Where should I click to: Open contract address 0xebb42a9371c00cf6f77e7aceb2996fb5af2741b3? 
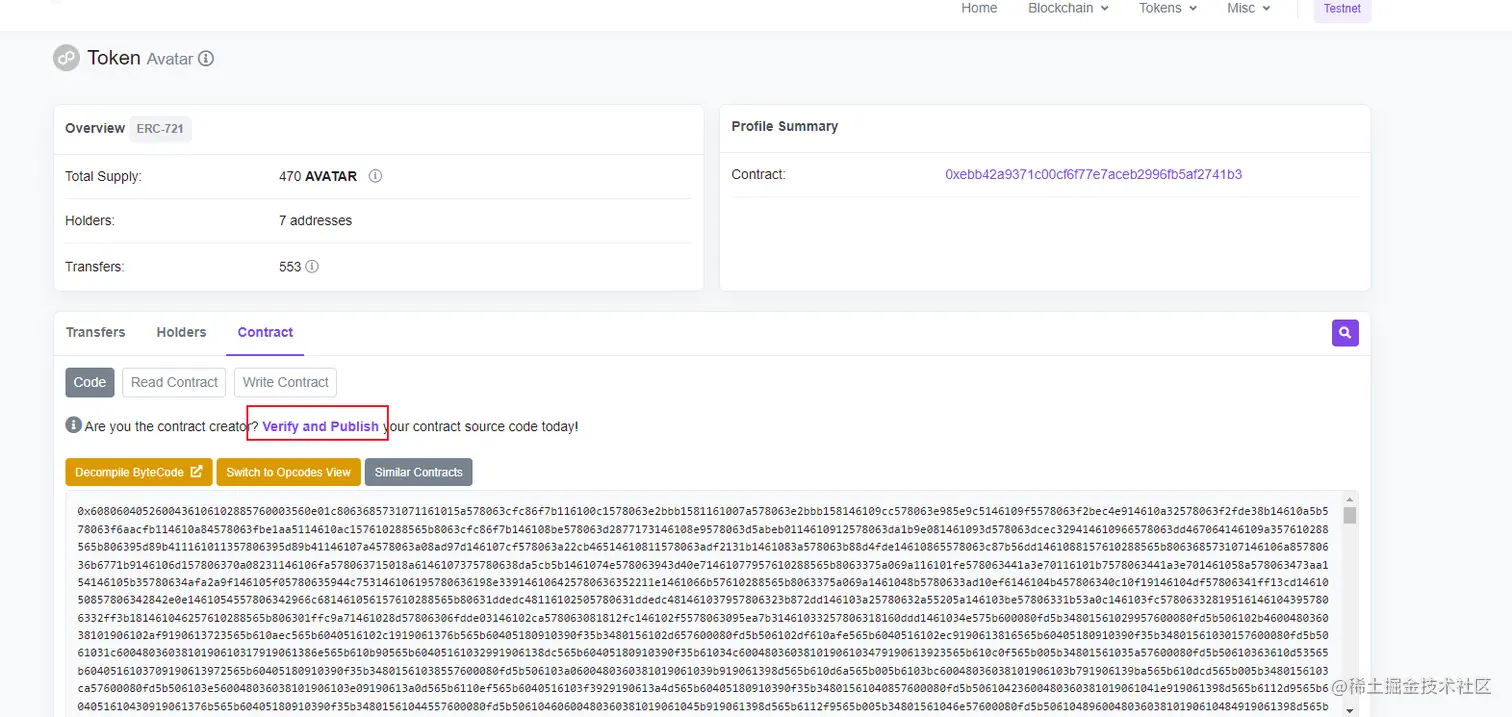[1093, 174]
